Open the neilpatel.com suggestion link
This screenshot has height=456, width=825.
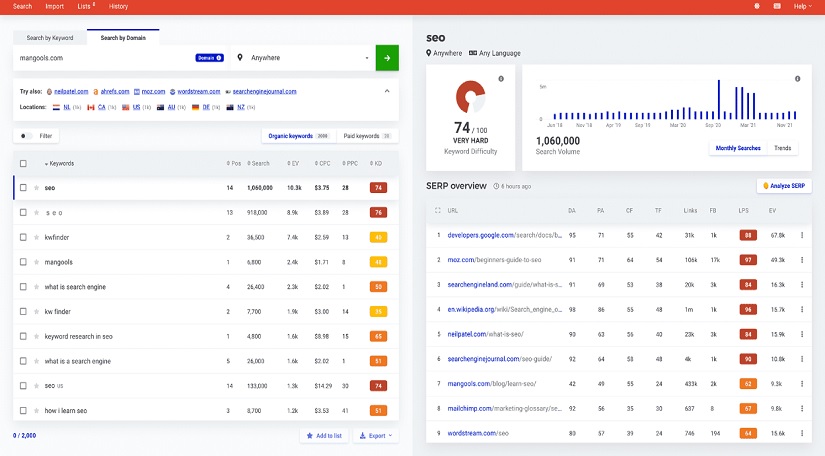tap(71, 92)
